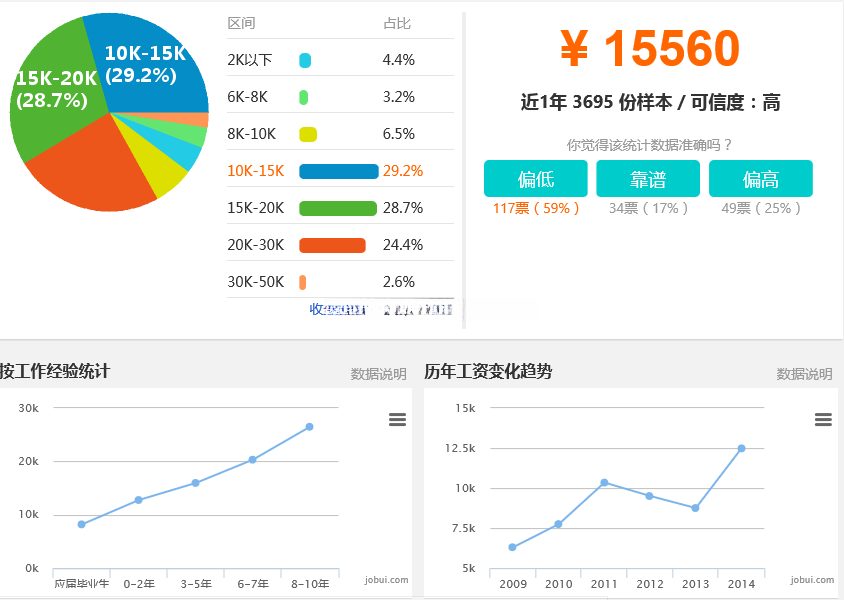Open the experience chart hamburger menu

(x=397, y=419)
